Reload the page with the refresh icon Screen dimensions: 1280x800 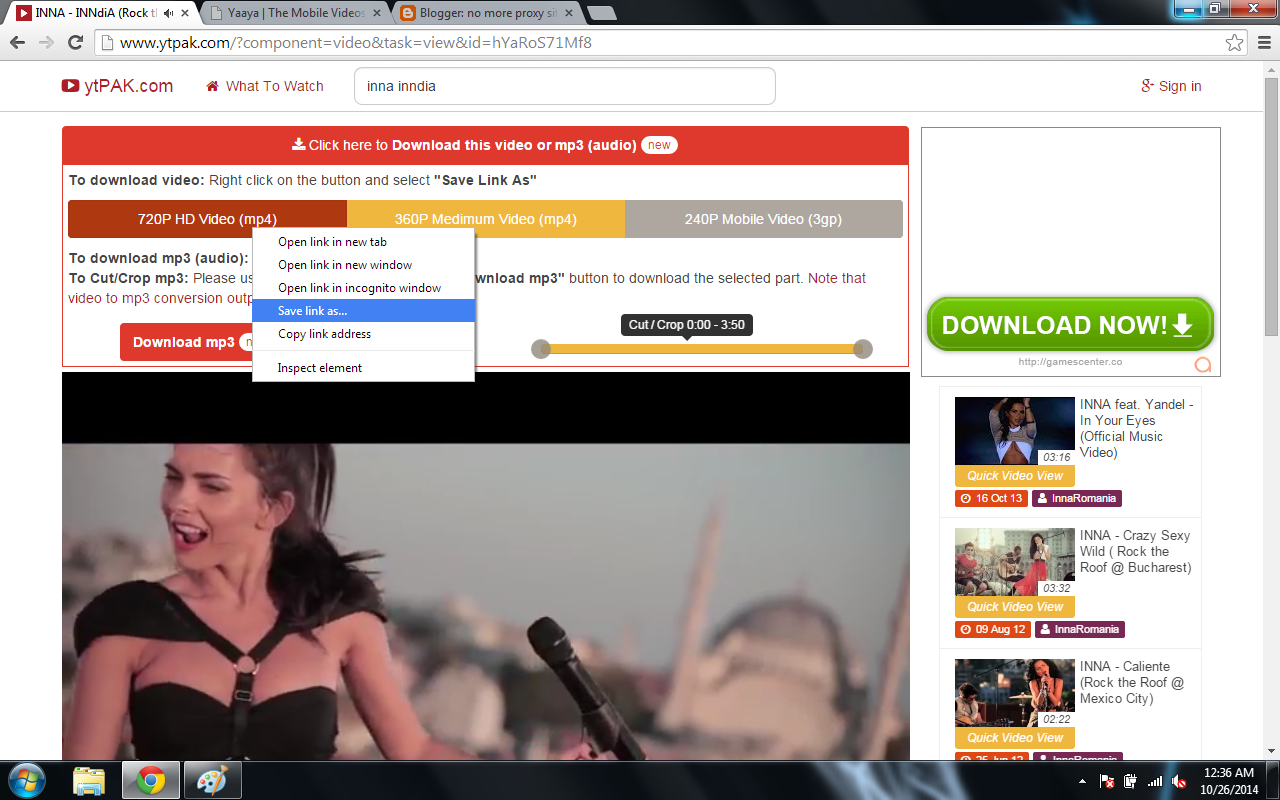point(75,43)
